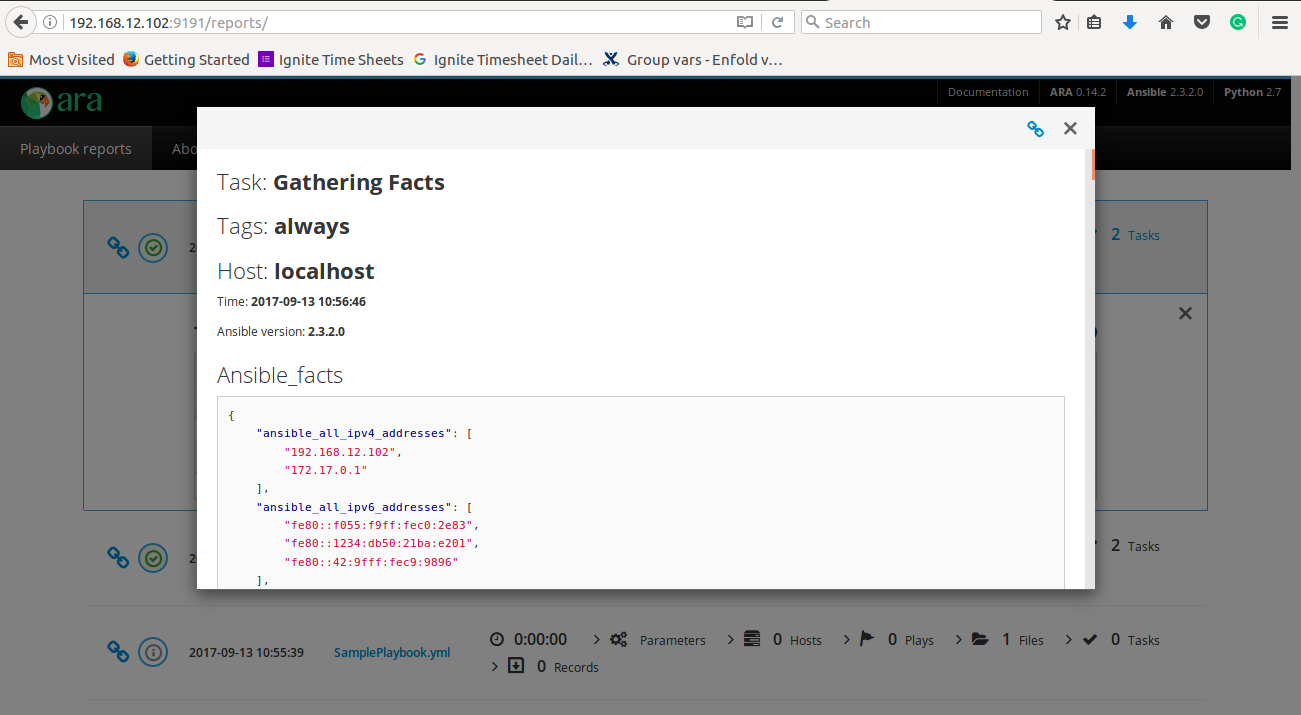Switch to the Playbook reports tab

click(76, 149)
